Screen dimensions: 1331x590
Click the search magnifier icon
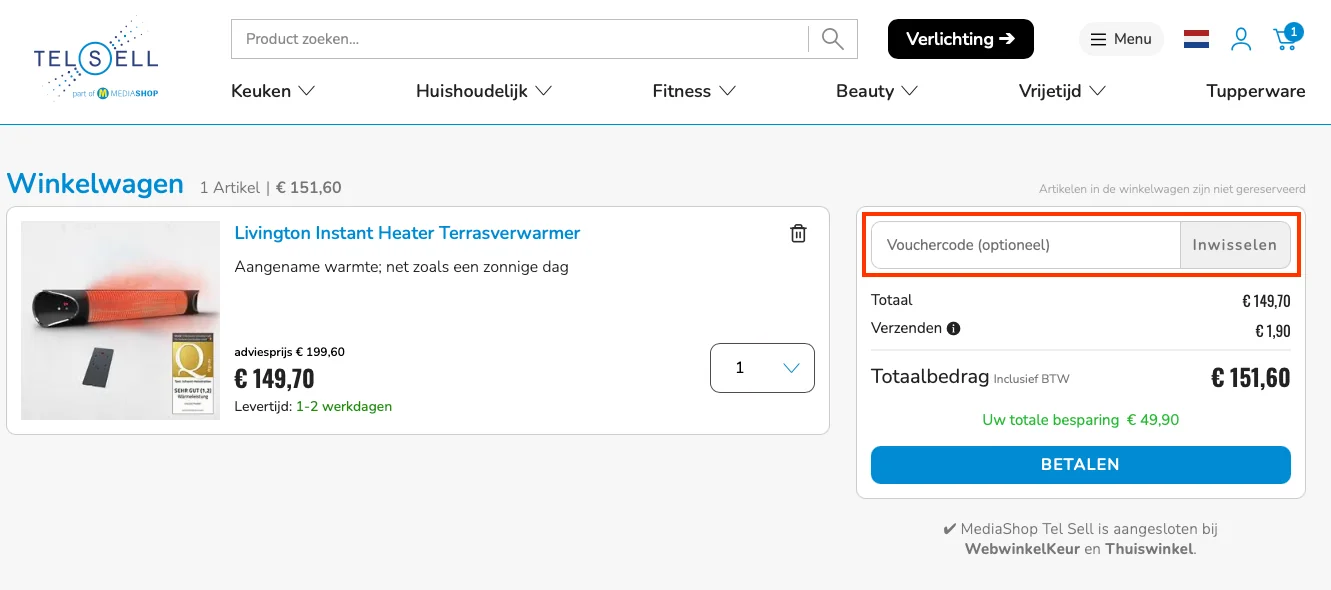[x=831, y=38]
